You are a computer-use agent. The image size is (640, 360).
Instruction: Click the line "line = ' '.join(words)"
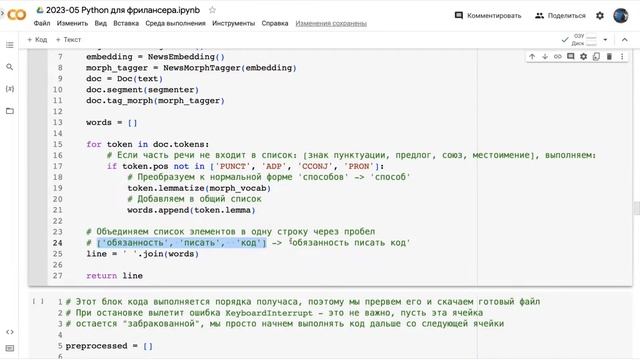click(142, 254)
